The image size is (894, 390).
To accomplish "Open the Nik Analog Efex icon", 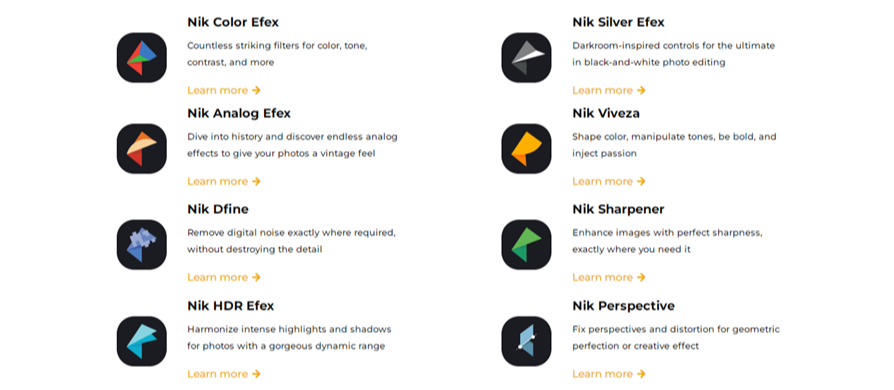I will (141, 149).
